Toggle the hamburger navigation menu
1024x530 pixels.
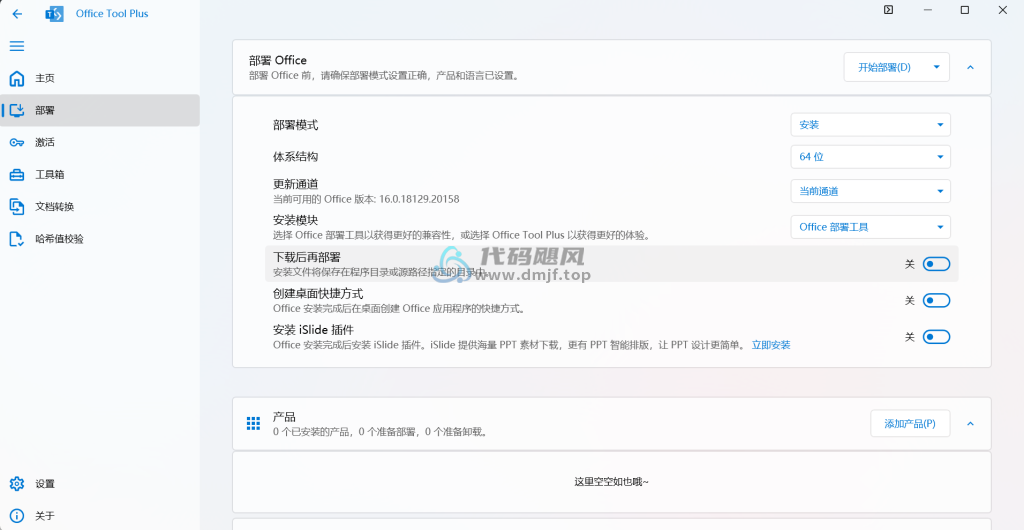17,46
